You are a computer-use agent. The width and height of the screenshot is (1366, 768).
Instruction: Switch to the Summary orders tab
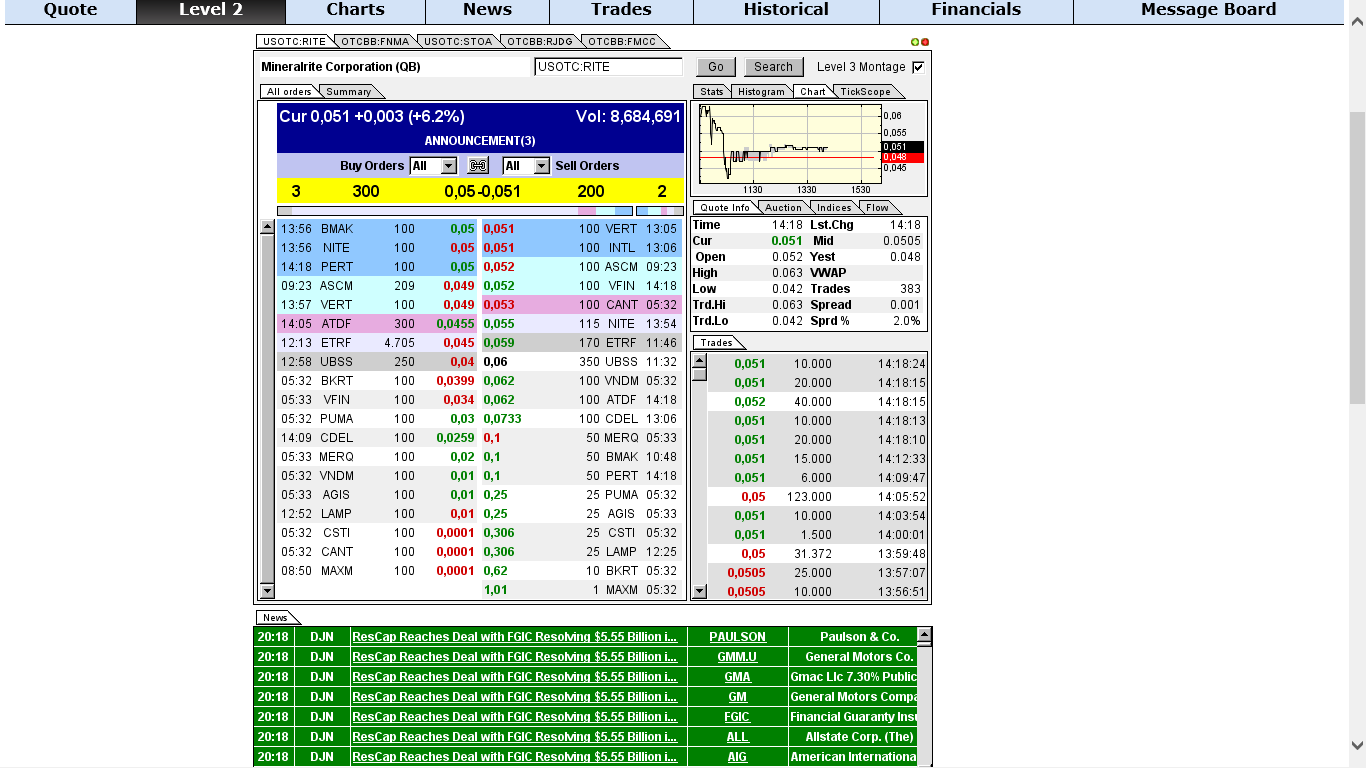click(x=349, y=92)
